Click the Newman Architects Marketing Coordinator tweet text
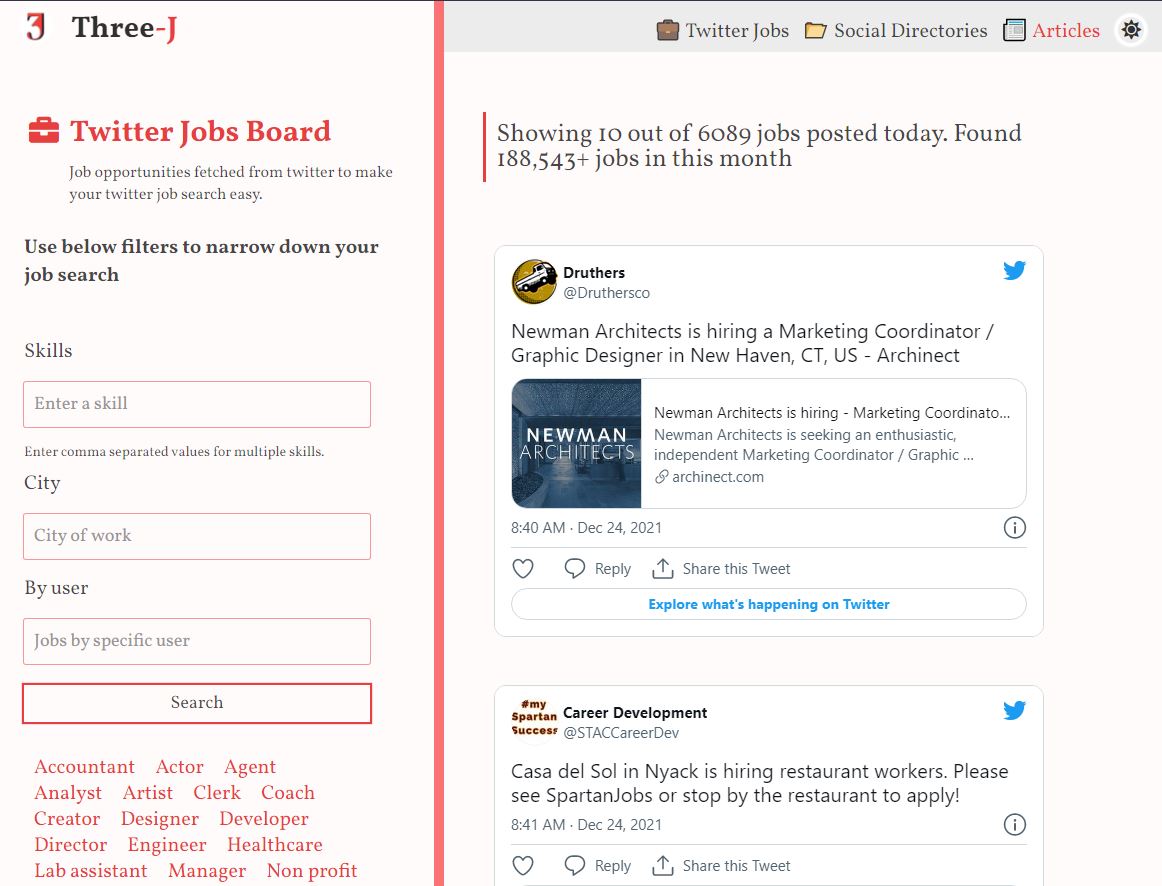Screen dimensions: 1162x886 tap(752, 343)
